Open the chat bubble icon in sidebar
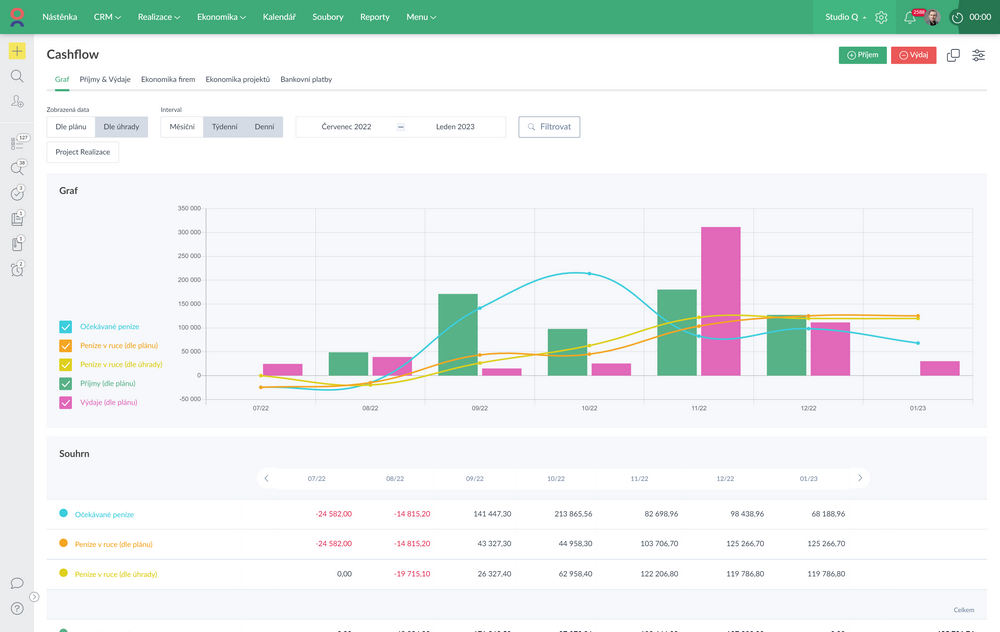The image size is (1000, 632). tap(17, 583)
